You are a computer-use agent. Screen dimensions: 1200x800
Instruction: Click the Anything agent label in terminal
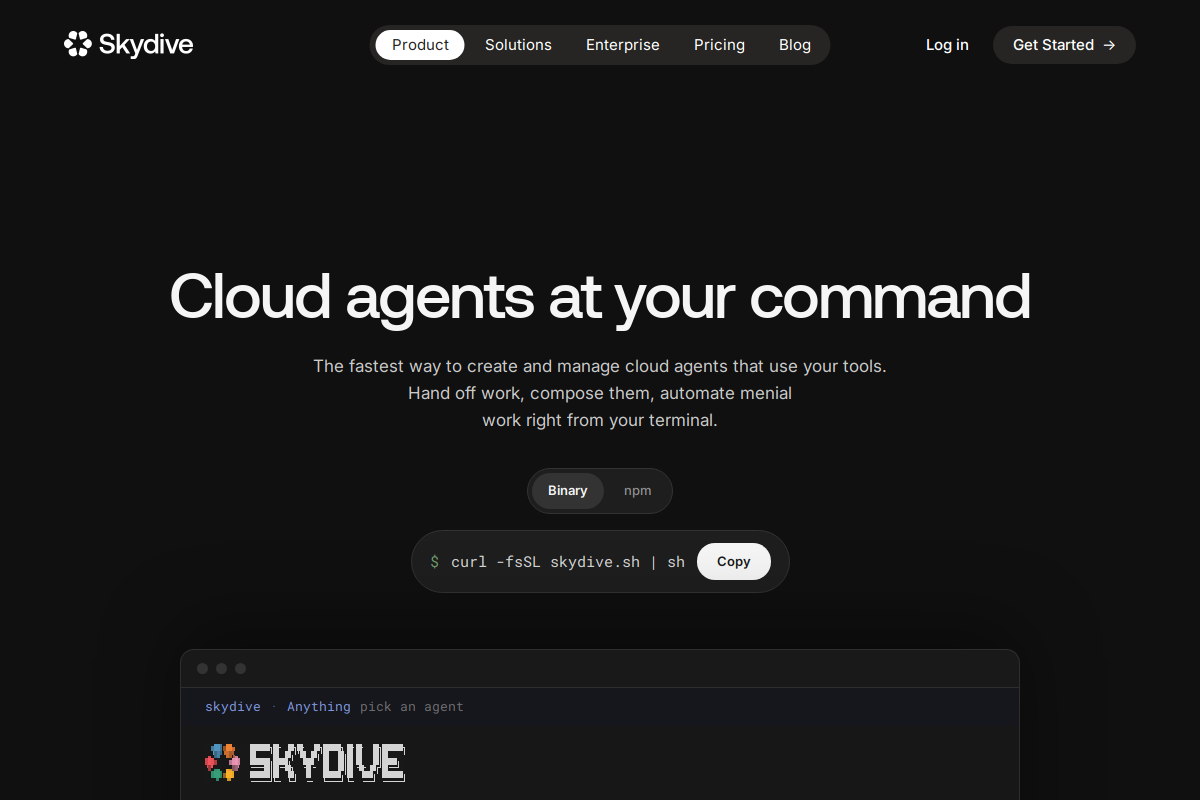(x=319, y=707)
